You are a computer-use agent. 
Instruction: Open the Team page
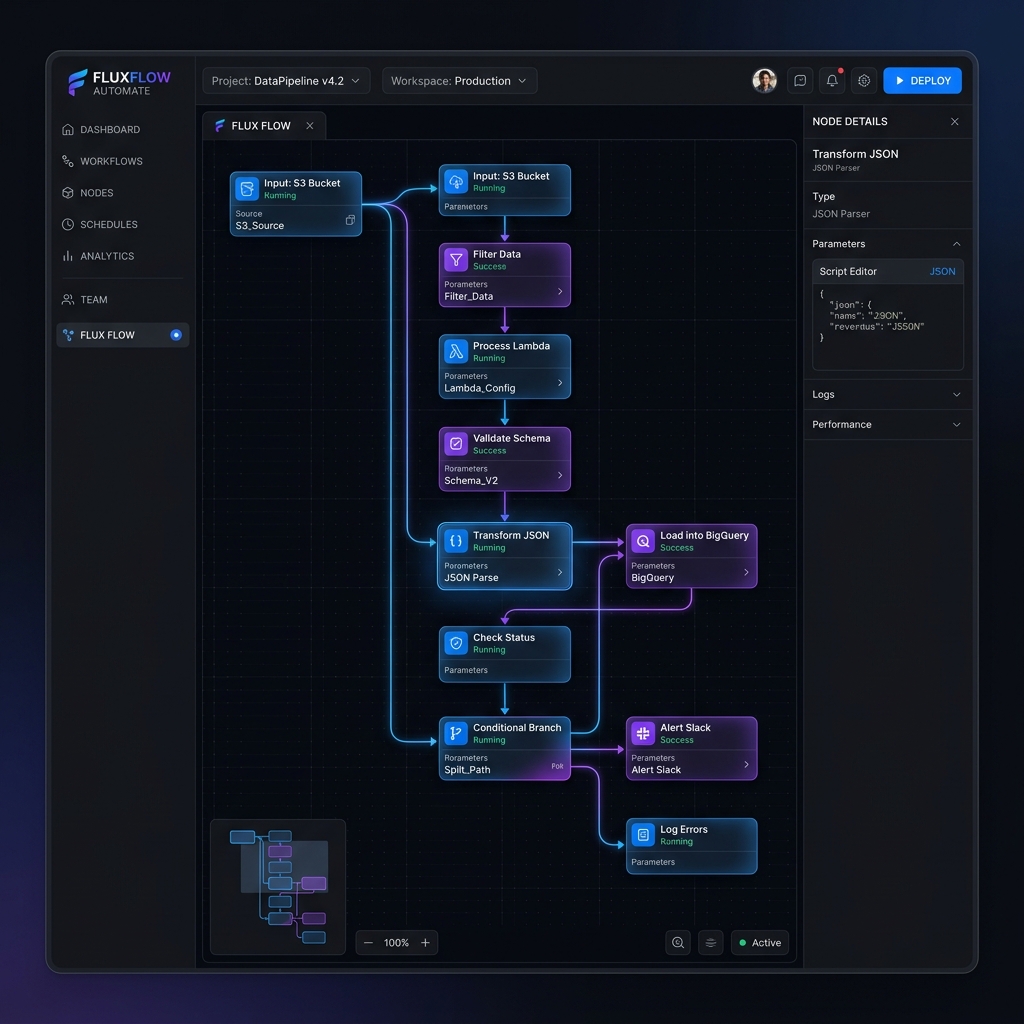click(93, 300)
